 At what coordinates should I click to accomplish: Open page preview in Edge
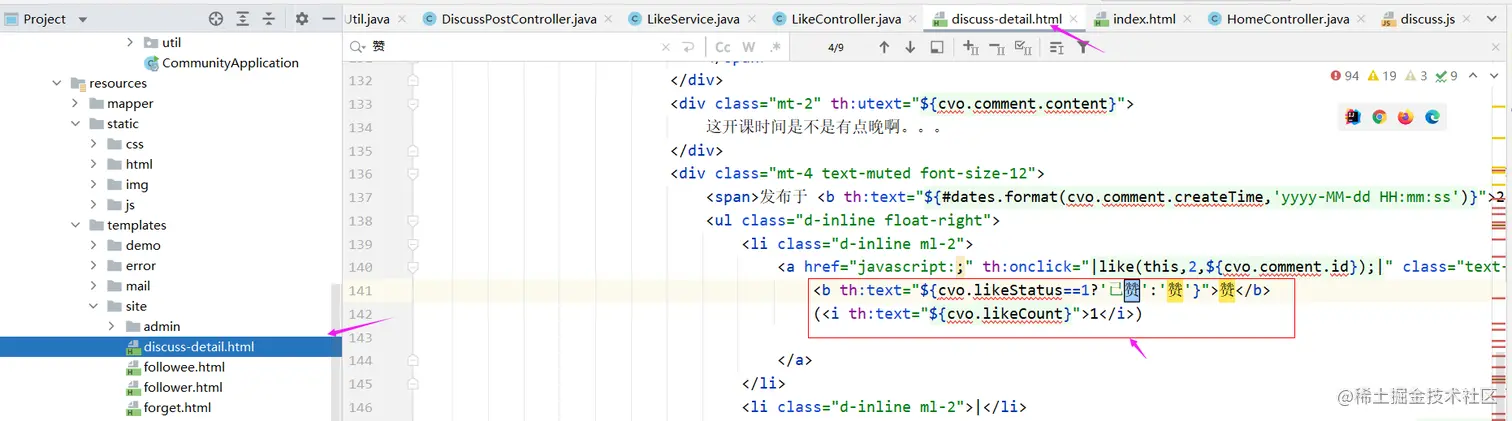point(1431,117)
